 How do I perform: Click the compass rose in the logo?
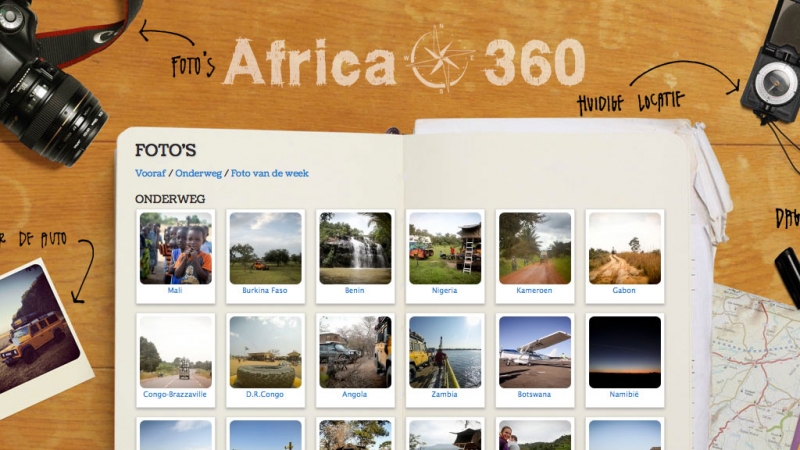[440, 59]
